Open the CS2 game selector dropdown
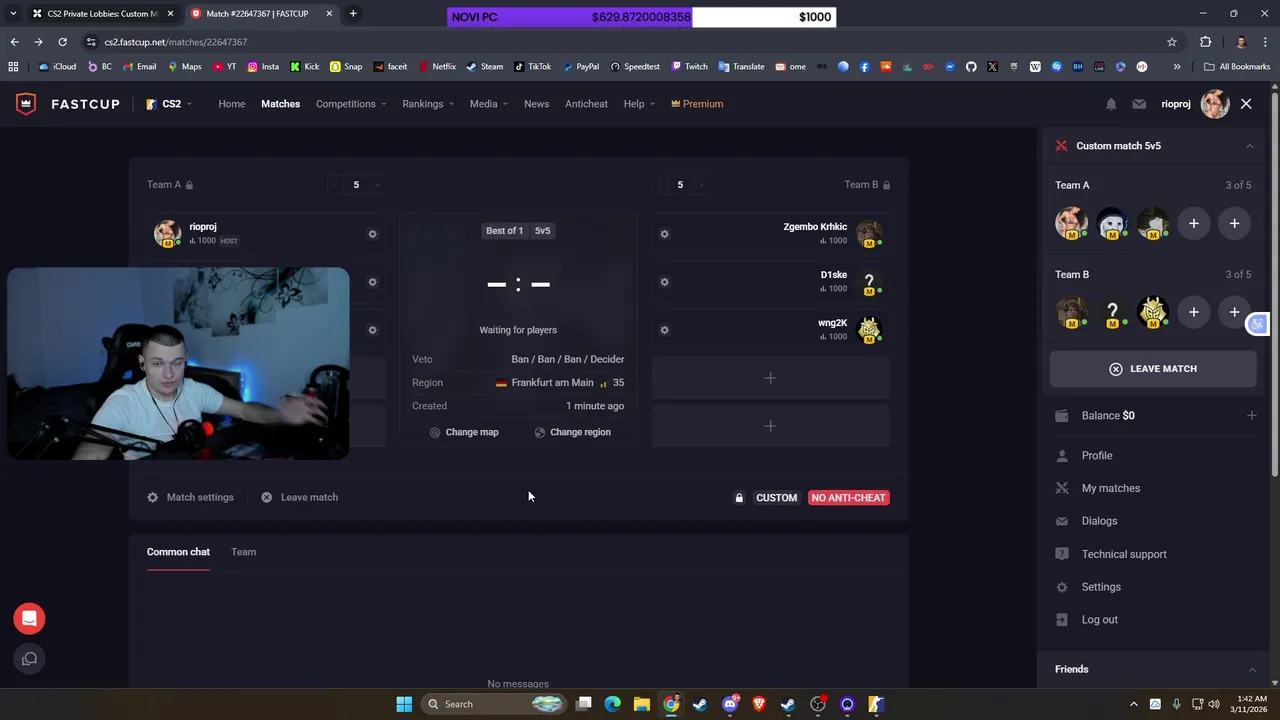This screenshot has width=1280, height=720. point(168,104)
